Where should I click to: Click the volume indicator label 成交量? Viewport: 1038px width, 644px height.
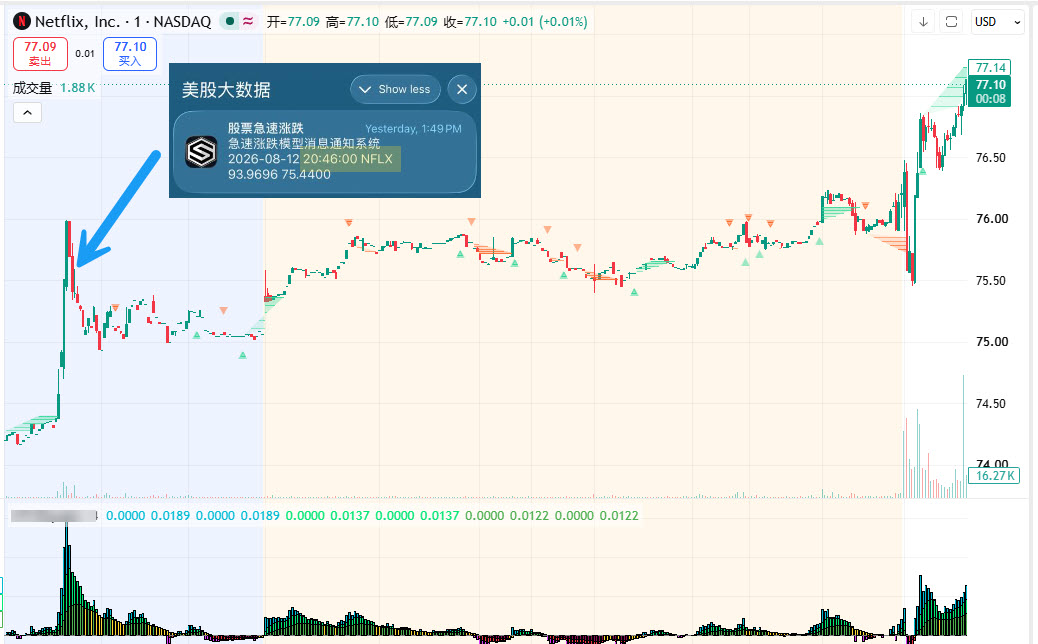coord(32,88)
